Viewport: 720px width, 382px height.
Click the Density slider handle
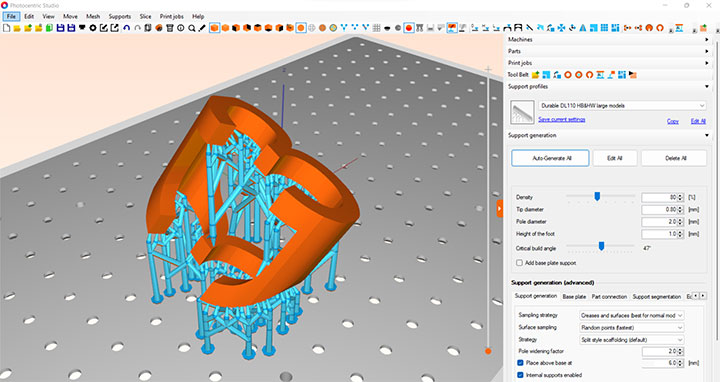pos(597,197)
